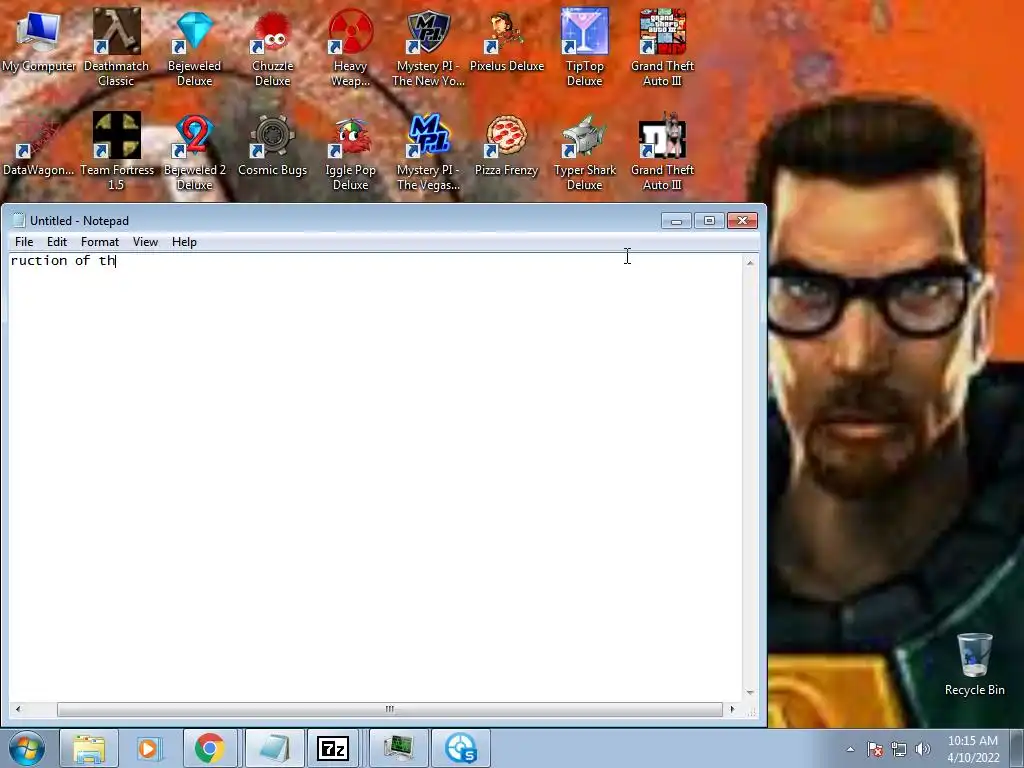Viewport: 1024px width, 768px height.
Task: Open the Notepad Edit menu
Action: point(57,242)
